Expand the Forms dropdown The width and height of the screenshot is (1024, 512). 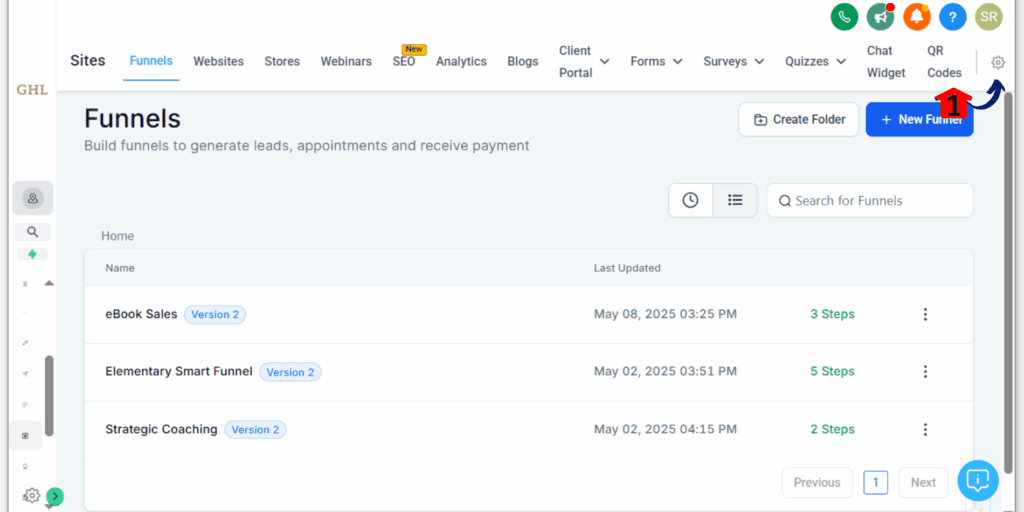(x=656, y=61)
